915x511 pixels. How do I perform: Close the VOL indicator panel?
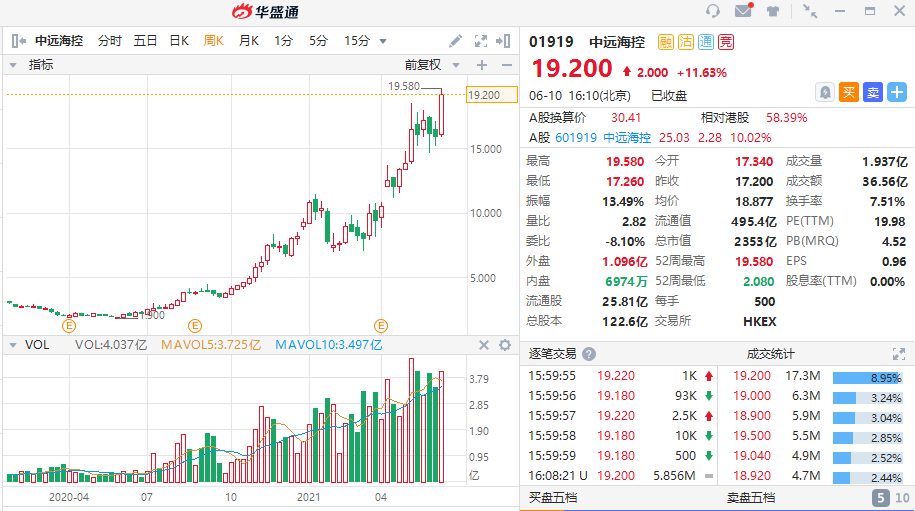[x=484, y=345]
